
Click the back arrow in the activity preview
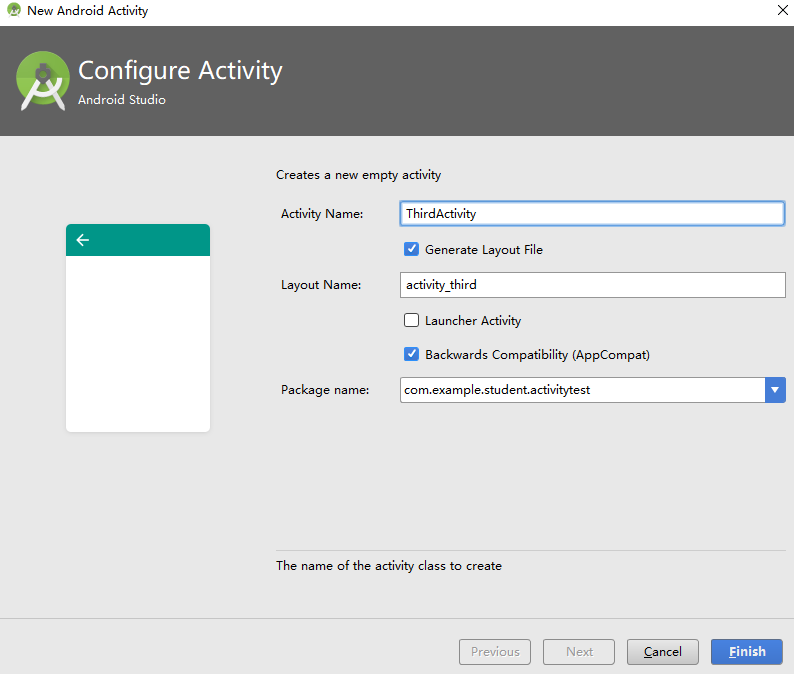[x=83, y=240]
